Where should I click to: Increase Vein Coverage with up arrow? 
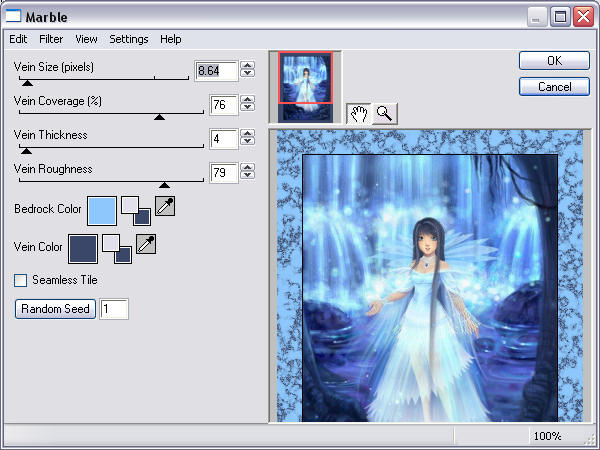click(x=248, y=99)
